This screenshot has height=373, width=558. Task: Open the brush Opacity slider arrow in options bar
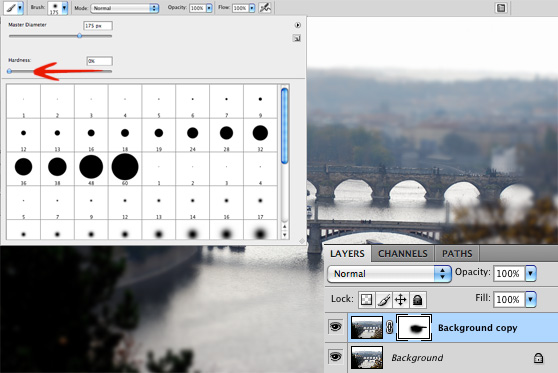pyautogui.click(x=209, y=8)
